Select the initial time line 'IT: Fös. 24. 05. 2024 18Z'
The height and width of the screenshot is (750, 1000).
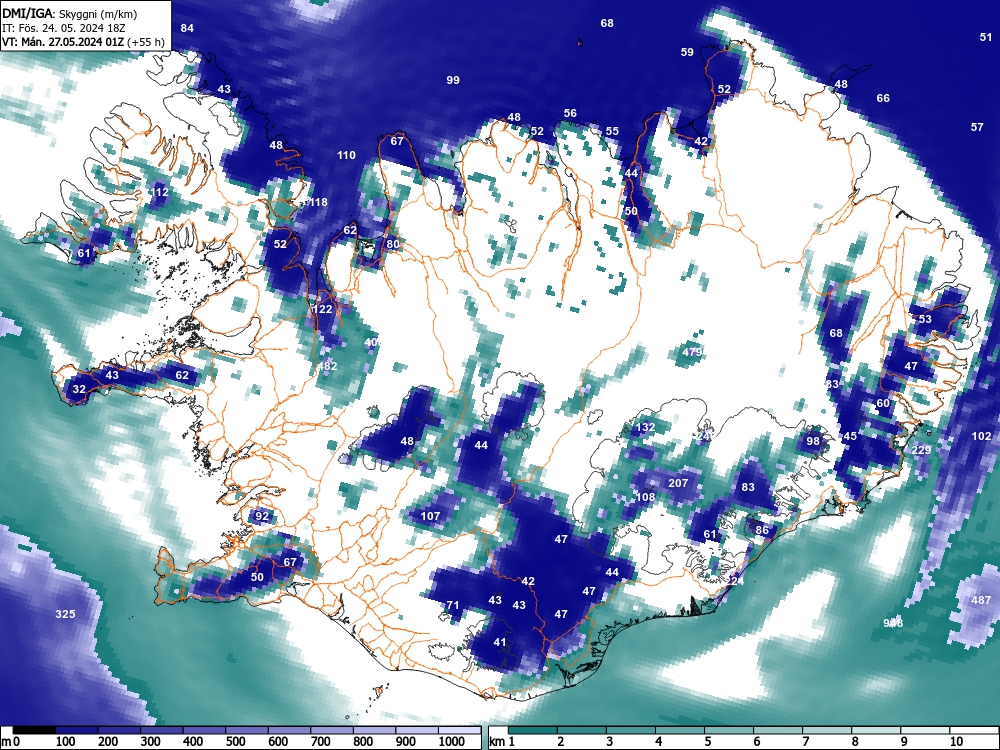[x=66, y=28]
